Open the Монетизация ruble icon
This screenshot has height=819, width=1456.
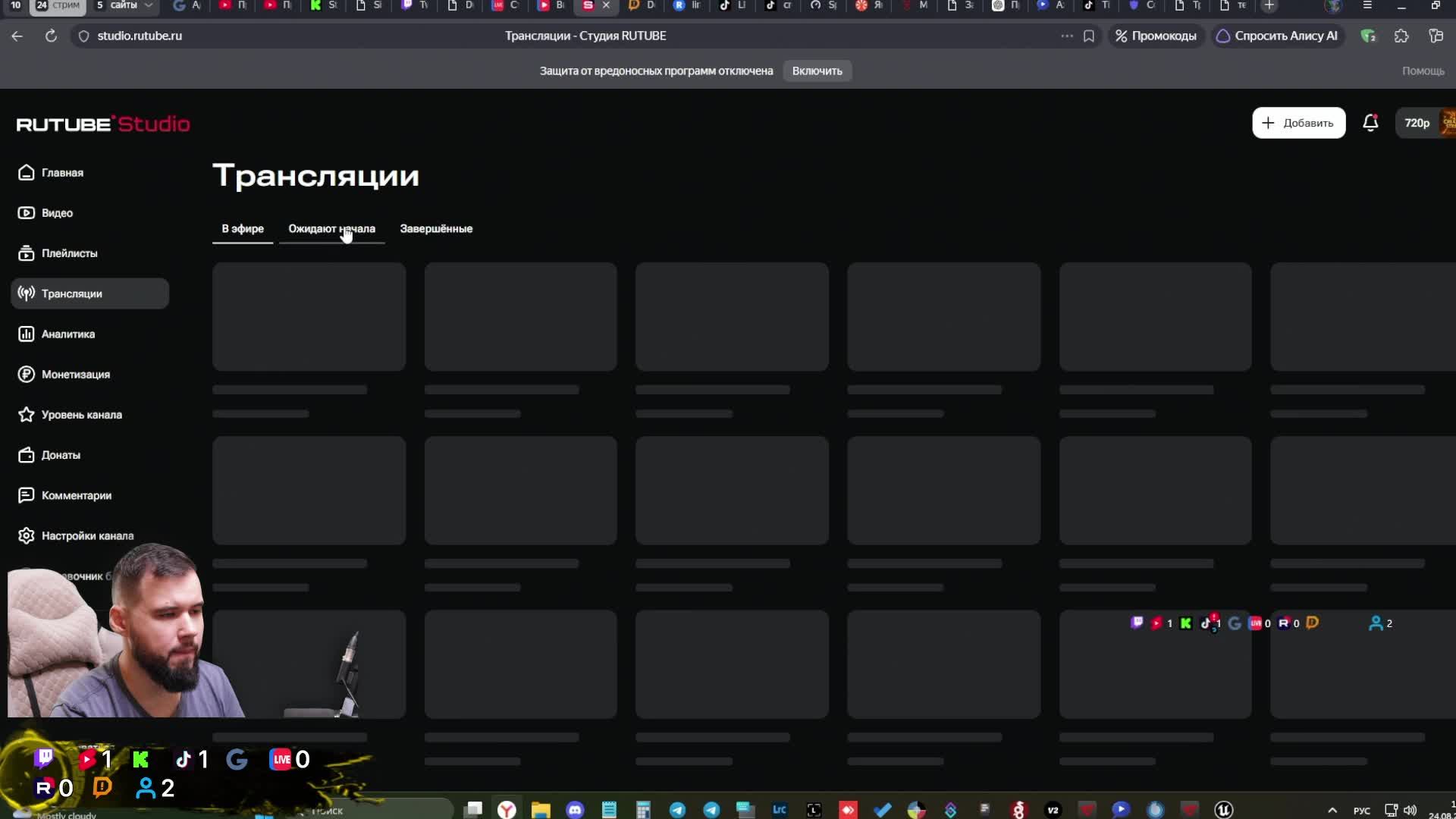click(26, 374)
